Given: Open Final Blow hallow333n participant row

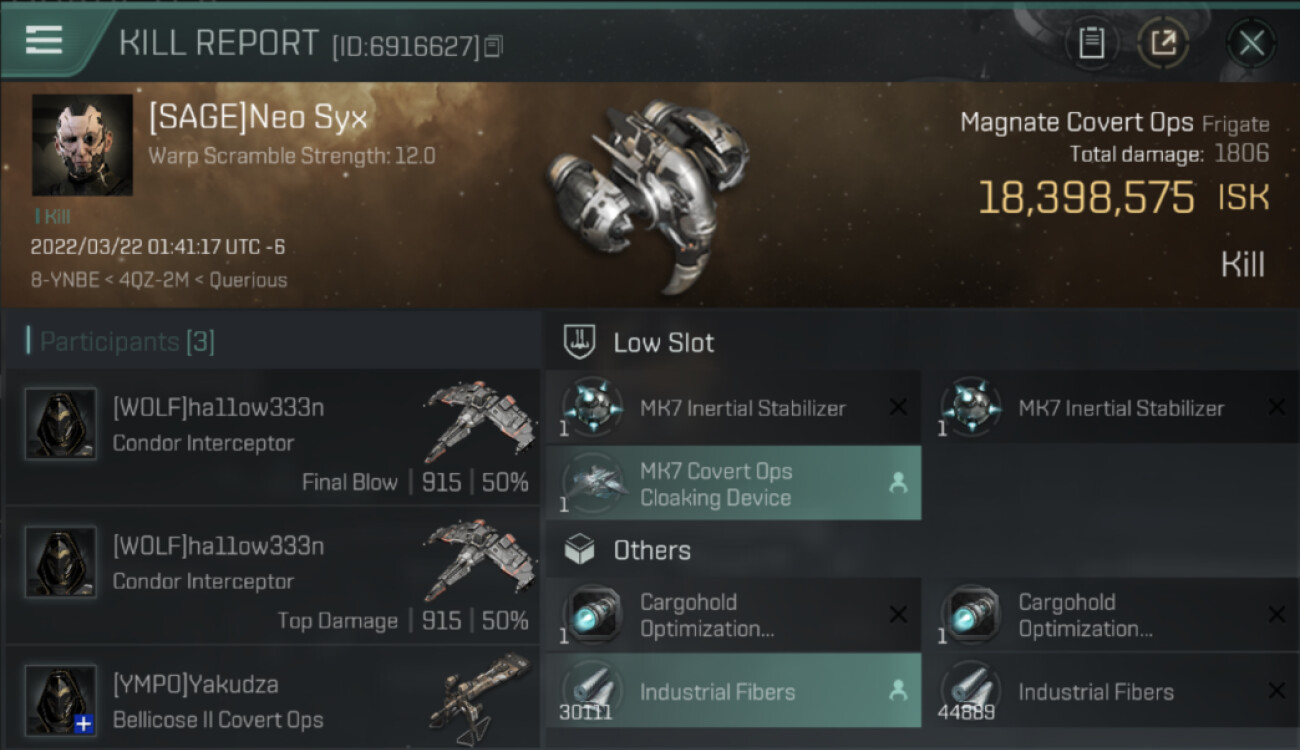Looking at the screenshot, I should pyautogui.click(x=272, y=437).
